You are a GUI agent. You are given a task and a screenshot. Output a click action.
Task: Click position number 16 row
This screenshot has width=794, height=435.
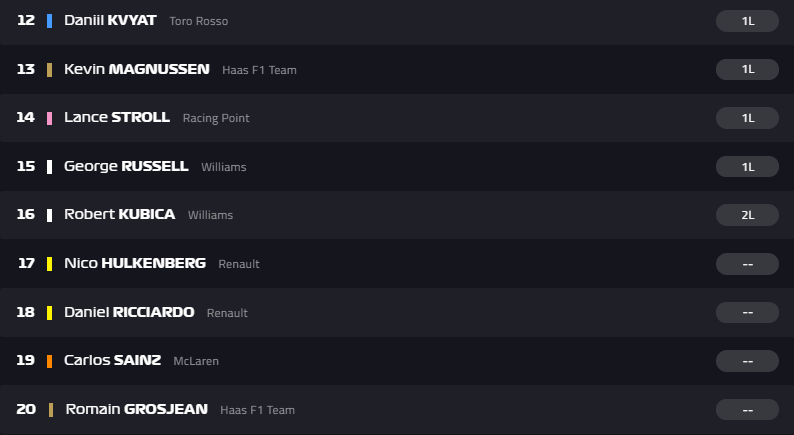pos(26,215)
